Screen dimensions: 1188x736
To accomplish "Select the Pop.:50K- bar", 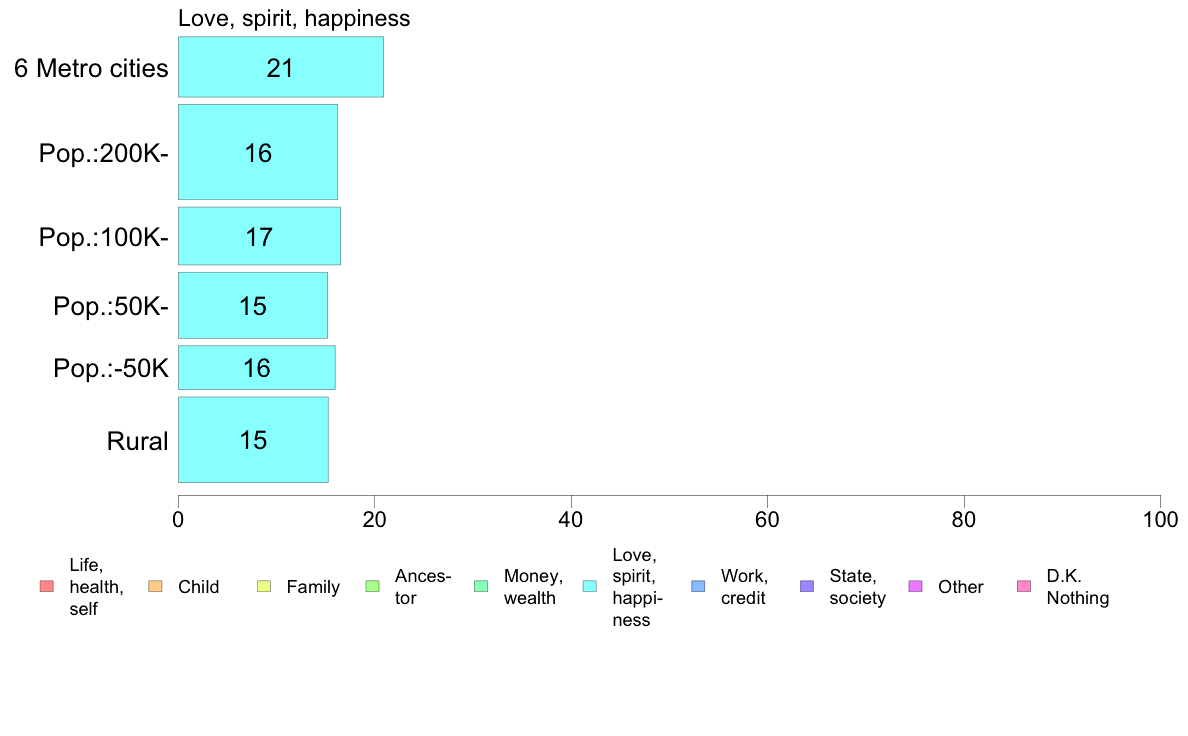I will [x=252, y=305].
